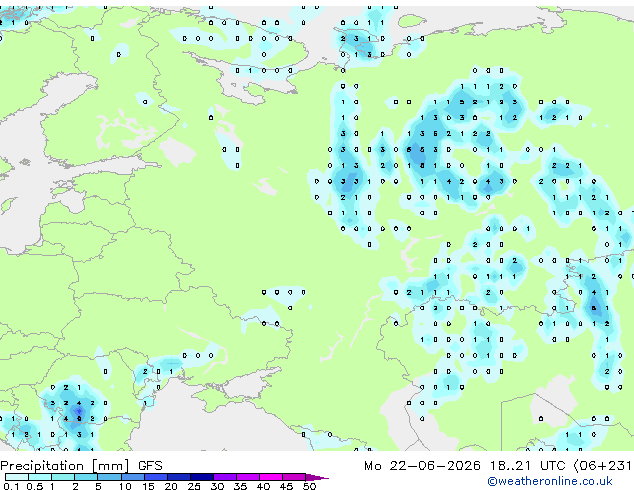634x490 pixels.
Task: Click the forecast date Mo 22-06-2026
Action: pyautogui.click(x=422, y=466)
